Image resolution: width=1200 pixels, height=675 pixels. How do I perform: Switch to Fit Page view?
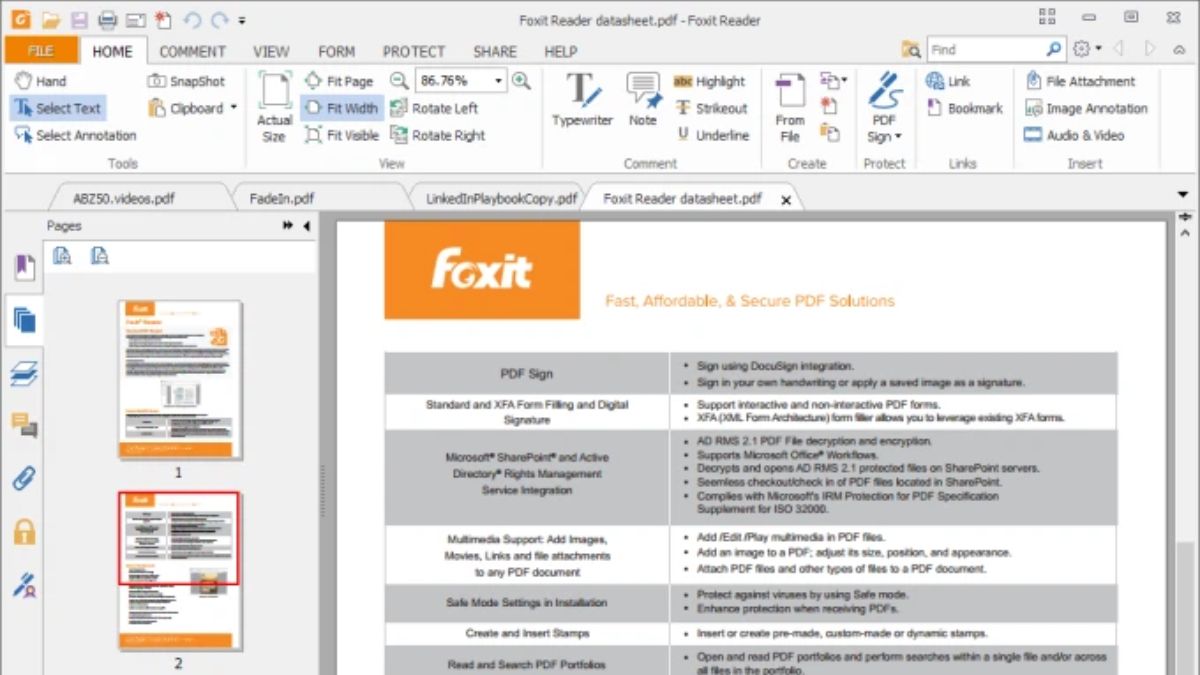340,81
